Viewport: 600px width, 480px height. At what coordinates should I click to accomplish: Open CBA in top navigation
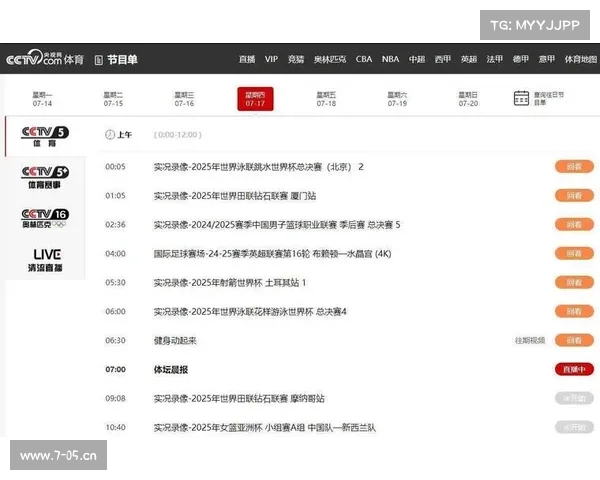point(364,59)
